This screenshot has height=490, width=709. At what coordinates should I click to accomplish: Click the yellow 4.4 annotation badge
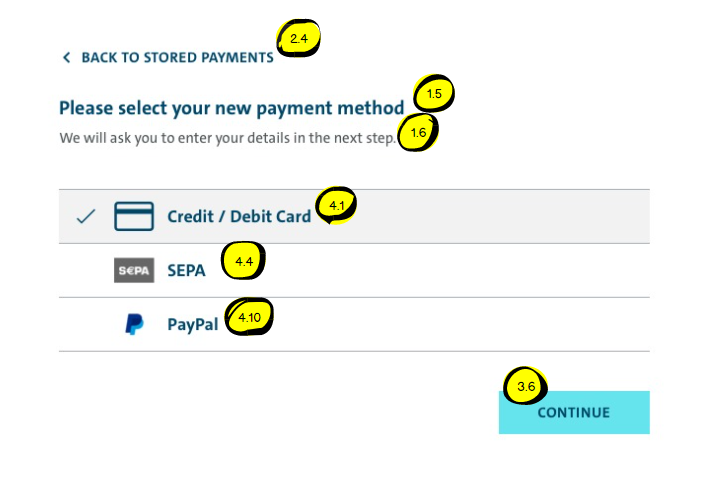243,263
